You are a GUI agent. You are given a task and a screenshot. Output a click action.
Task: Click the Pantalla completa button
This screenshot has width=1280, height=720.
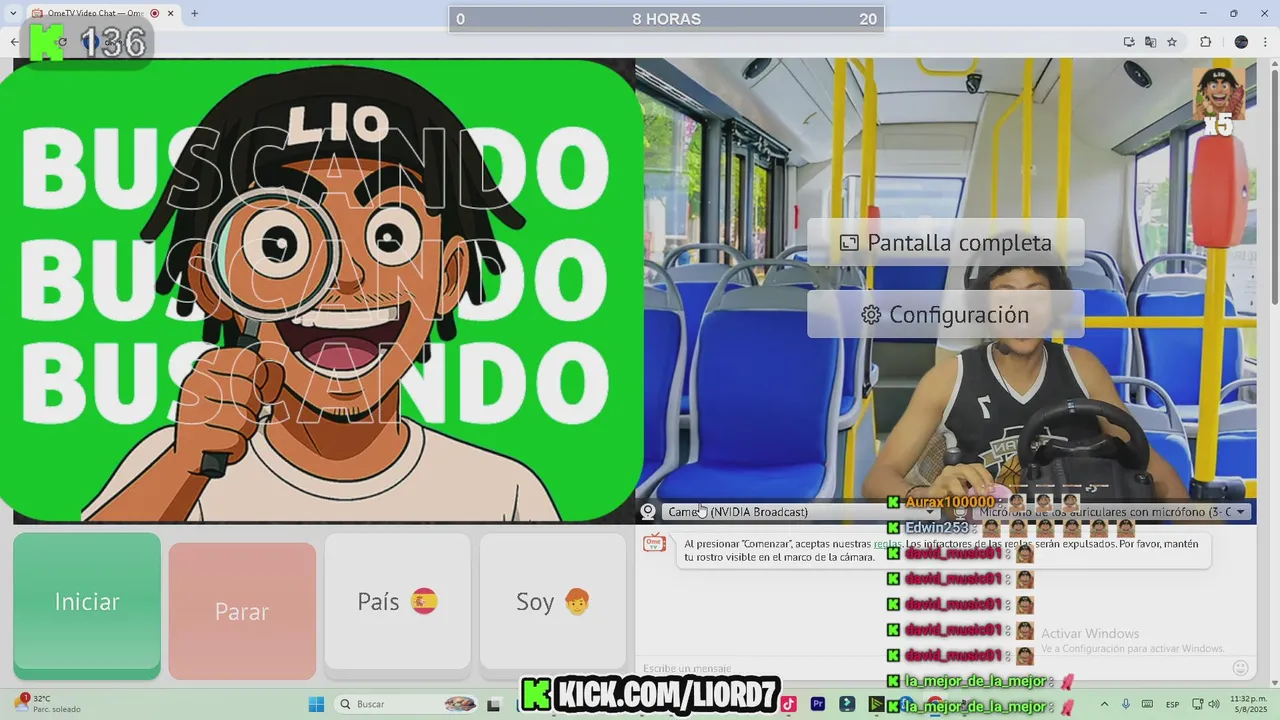pyautogui.click(x=946, y=243)
